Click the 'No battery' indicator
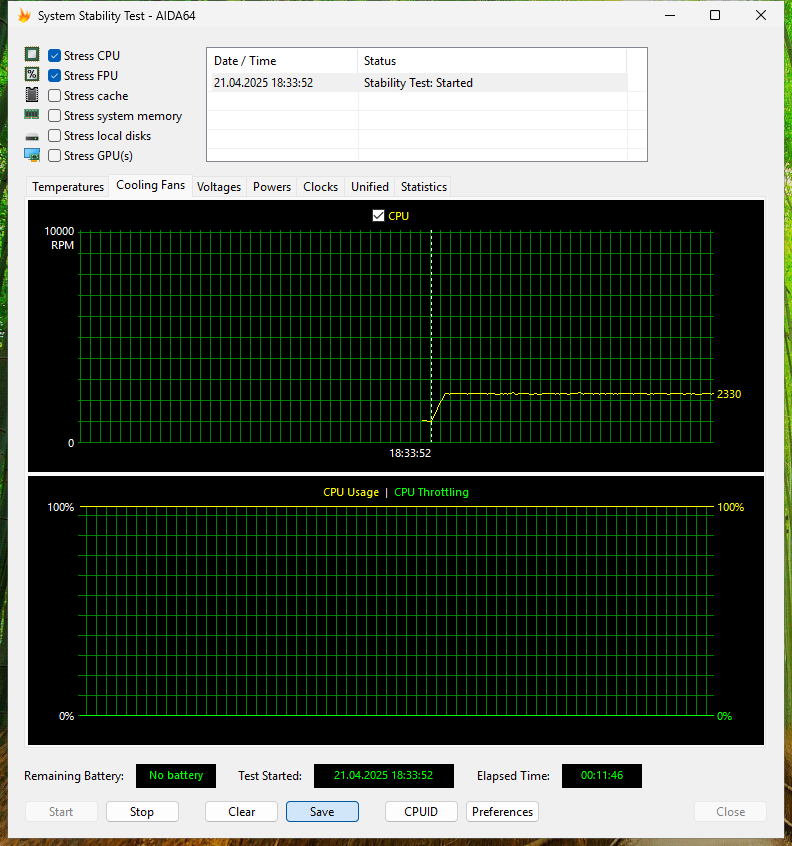 [x=176, y=775]
